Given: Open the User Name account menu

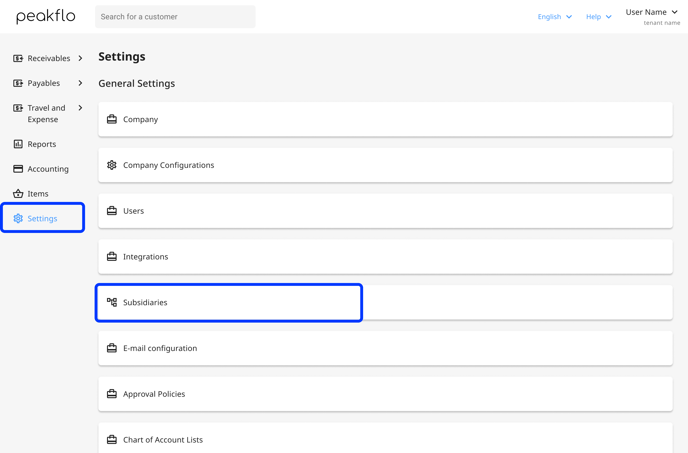Looking at the screenshot, I should (652, 16).
